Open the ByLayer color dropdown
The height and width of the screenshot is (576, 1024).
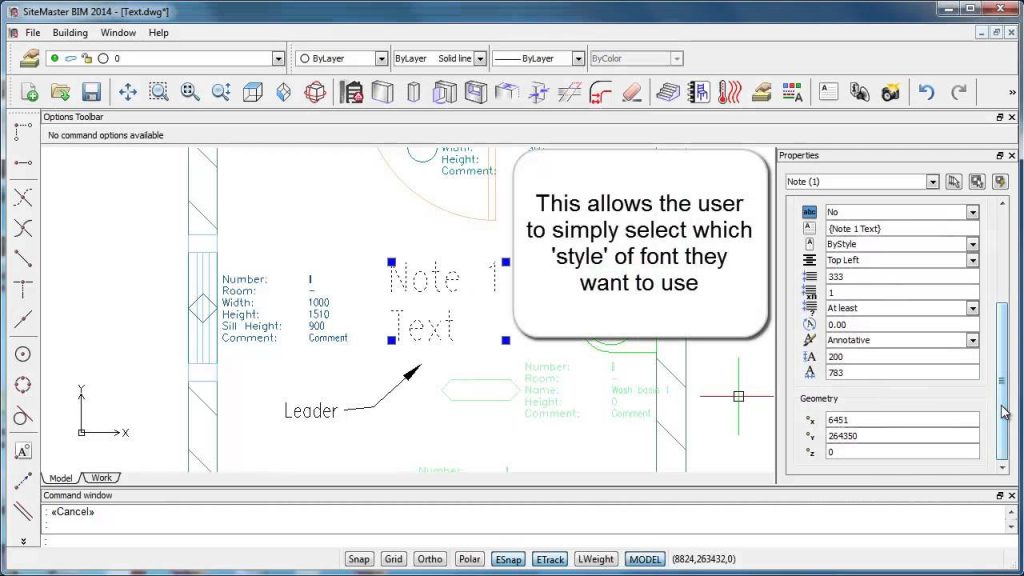coord(381,59)
